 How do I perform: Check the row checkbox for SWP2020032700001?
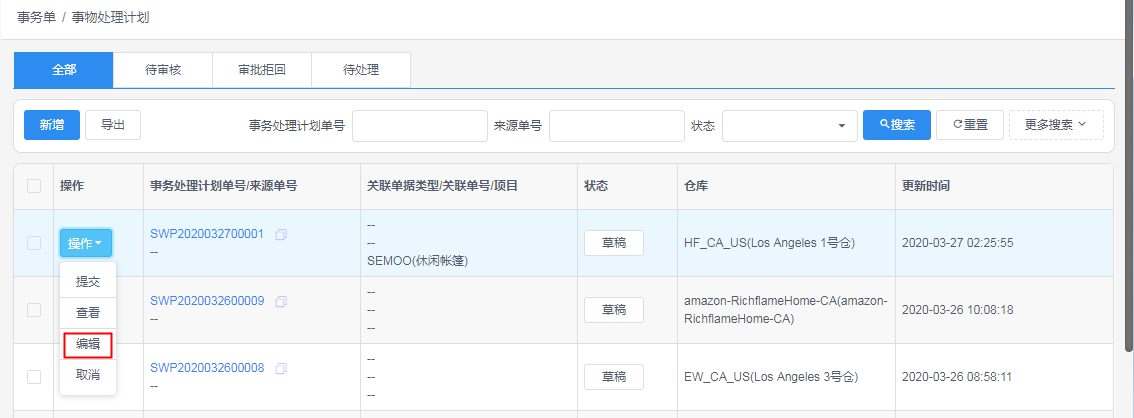point(34,243)
